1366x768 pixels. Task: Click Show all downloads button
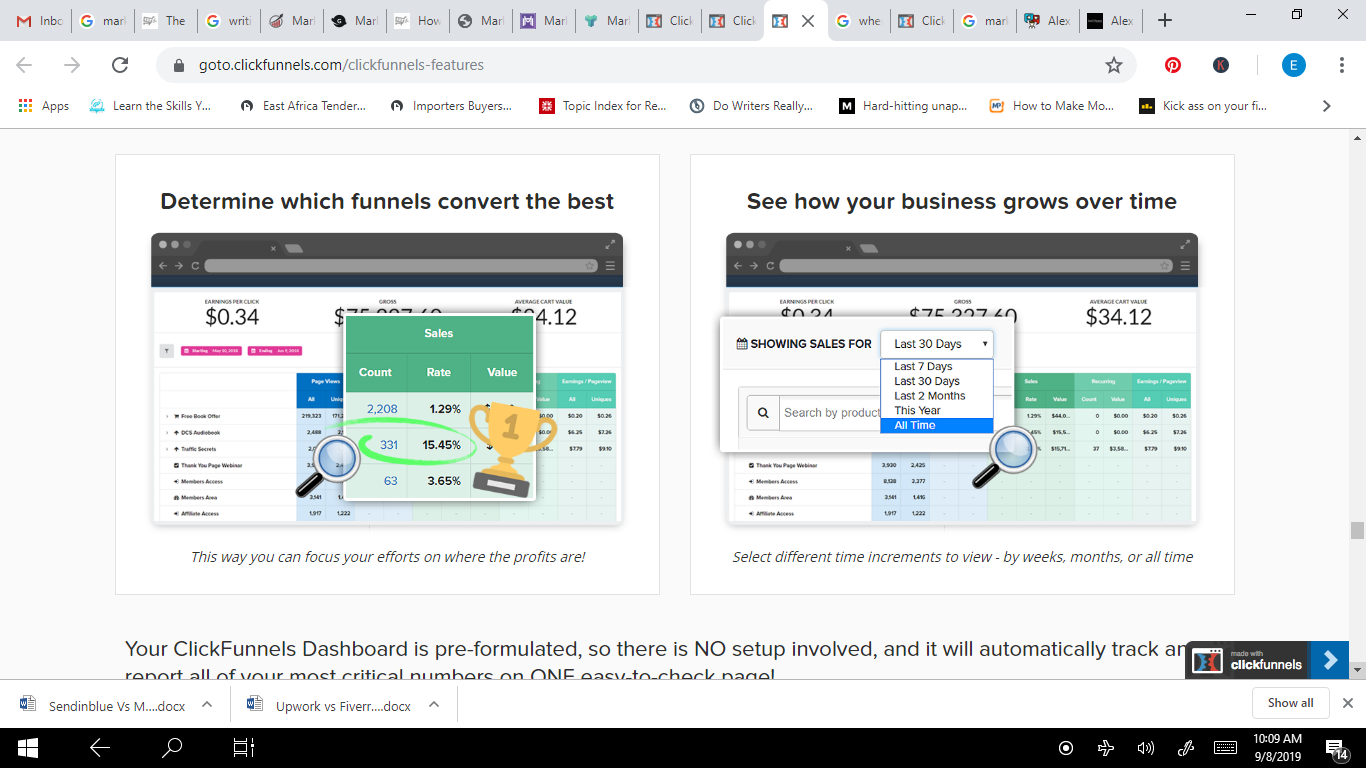(x=1290, y=703)
